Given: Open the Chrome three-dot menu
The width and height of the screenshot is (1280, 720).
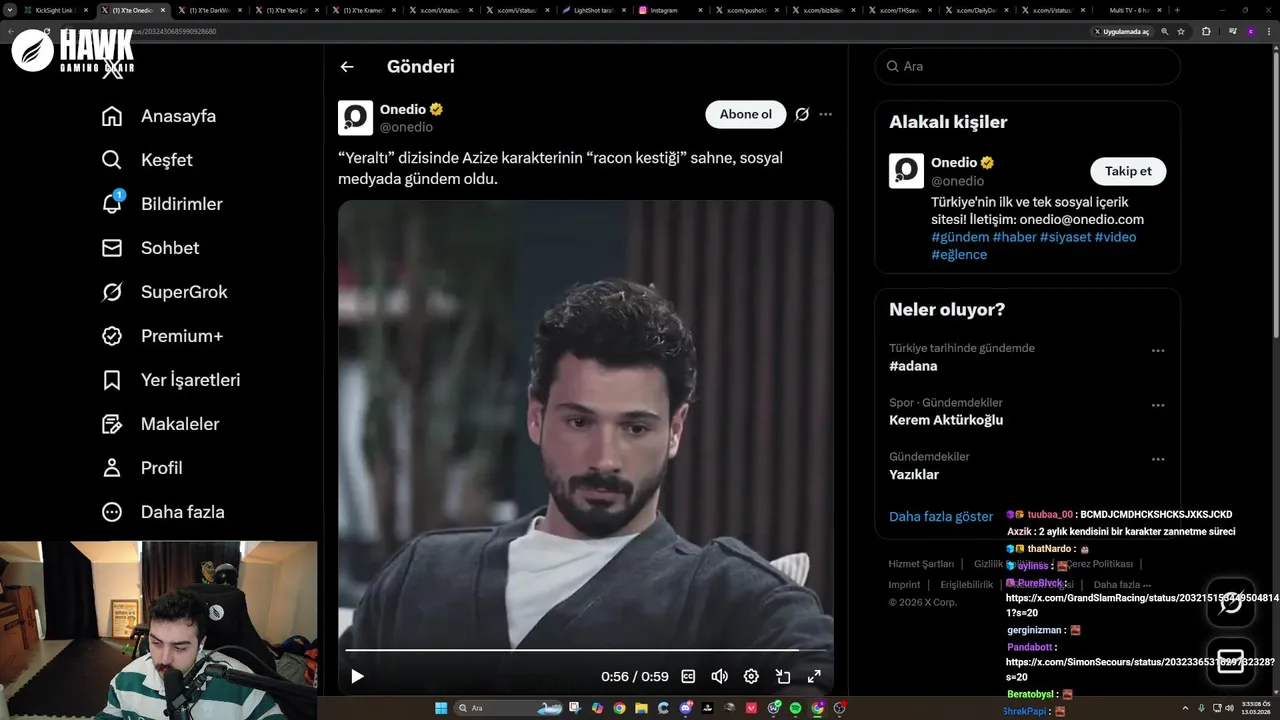Looking at the screenshot, I should pos(1270,32).
